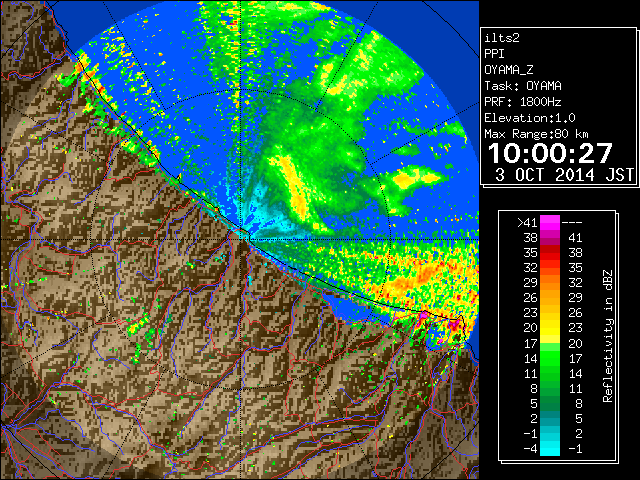The width and height of the screenshot is (640, 480).
Task: Pick the orange 29 to 32 dBZ swatch
Action: pyautogui.click(x=550, y=283)
